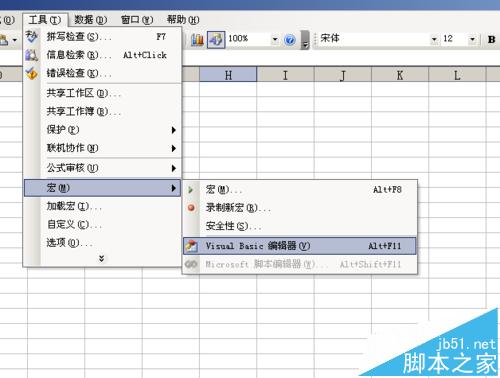Open 加载宏(I) add-ins dialog
Viewport: 500px width, 378px height.
[103, 207]
